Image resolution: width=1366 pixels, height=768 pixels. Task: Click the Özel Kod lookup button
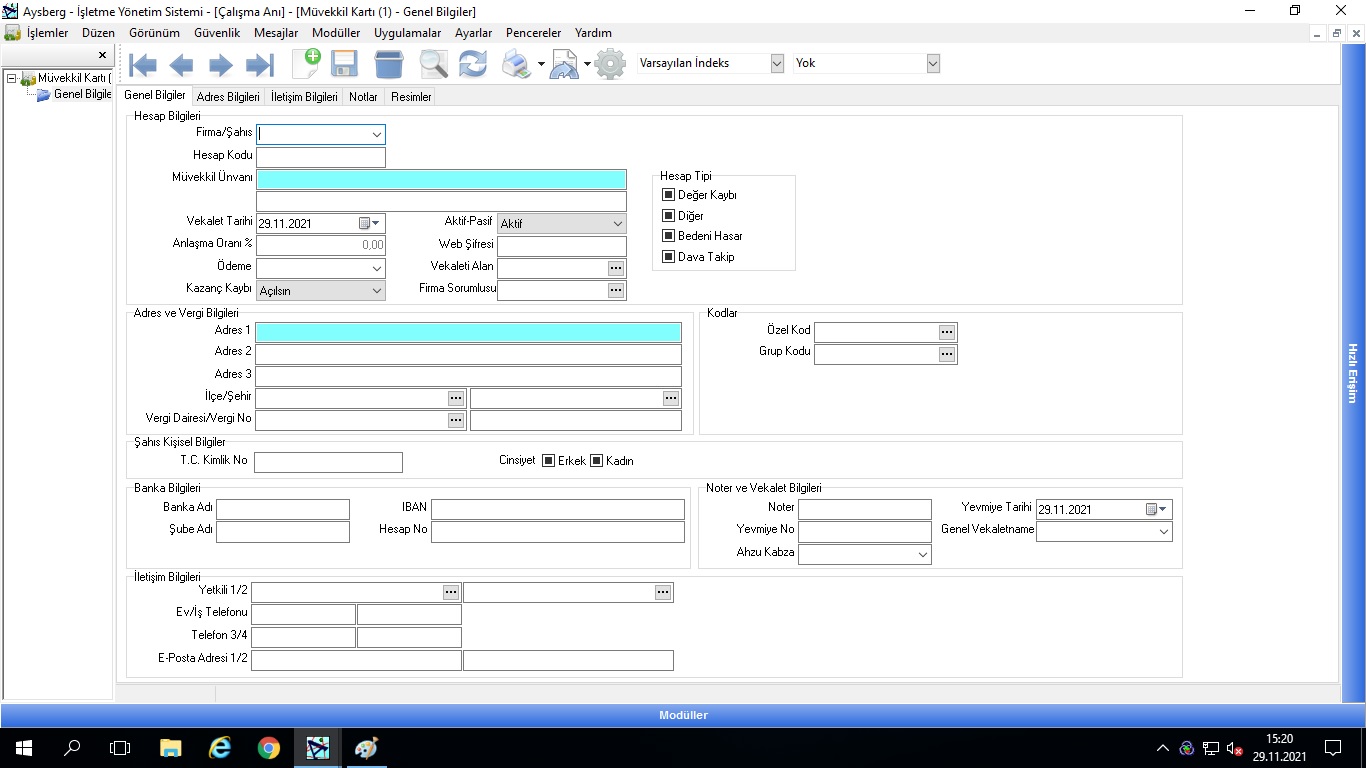947,332
